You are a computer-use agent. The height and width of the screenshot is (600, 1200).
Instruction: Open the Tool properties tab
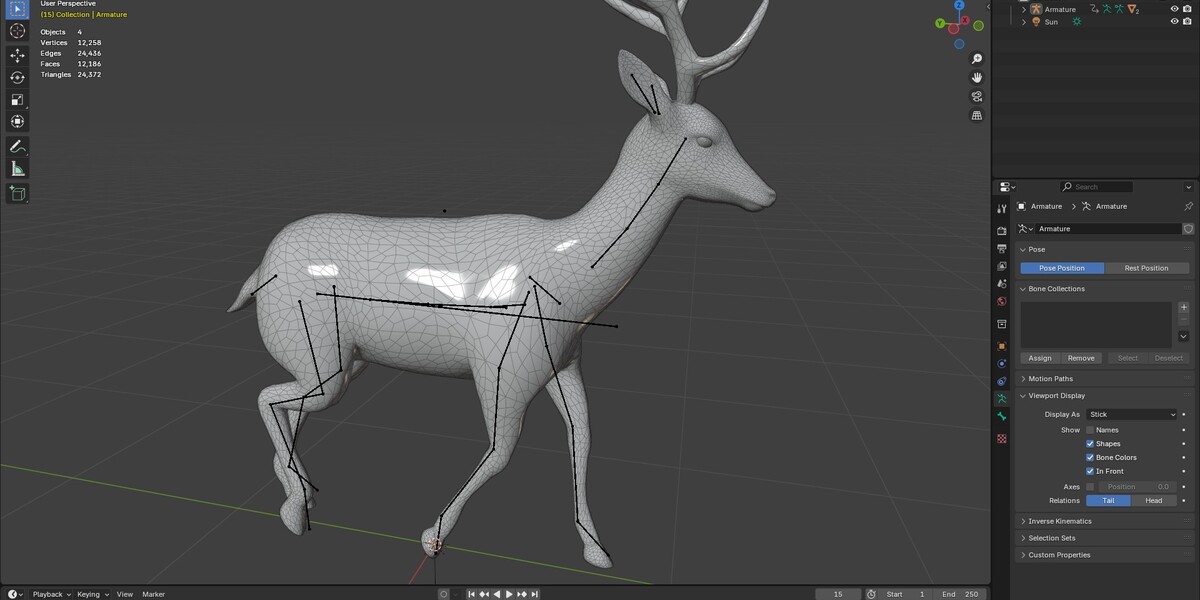1002,208
